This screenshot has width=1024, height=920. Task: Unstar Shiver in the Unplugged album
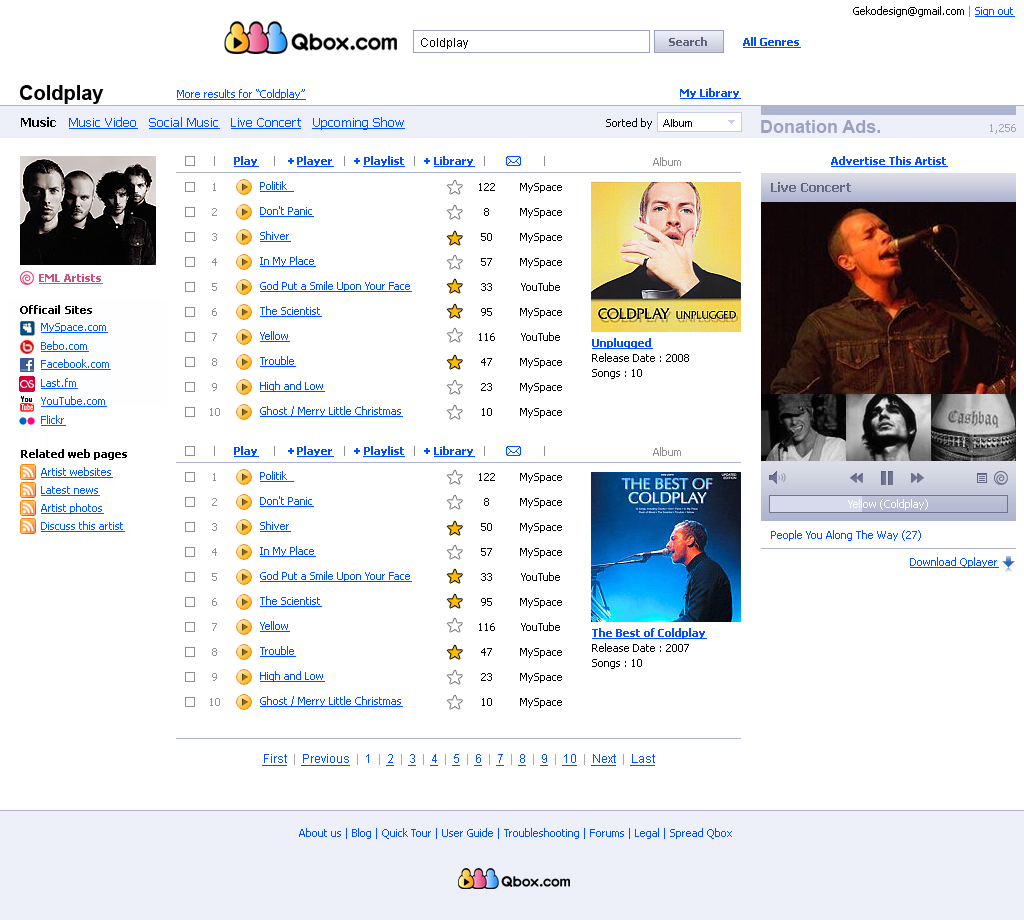tap(455, 238)
